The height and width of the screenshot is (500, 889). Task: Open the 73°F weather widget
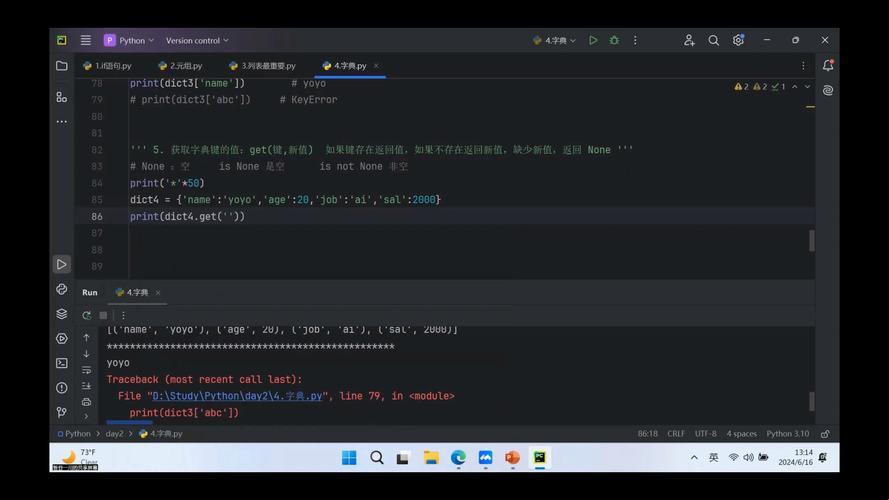[79, 457]
